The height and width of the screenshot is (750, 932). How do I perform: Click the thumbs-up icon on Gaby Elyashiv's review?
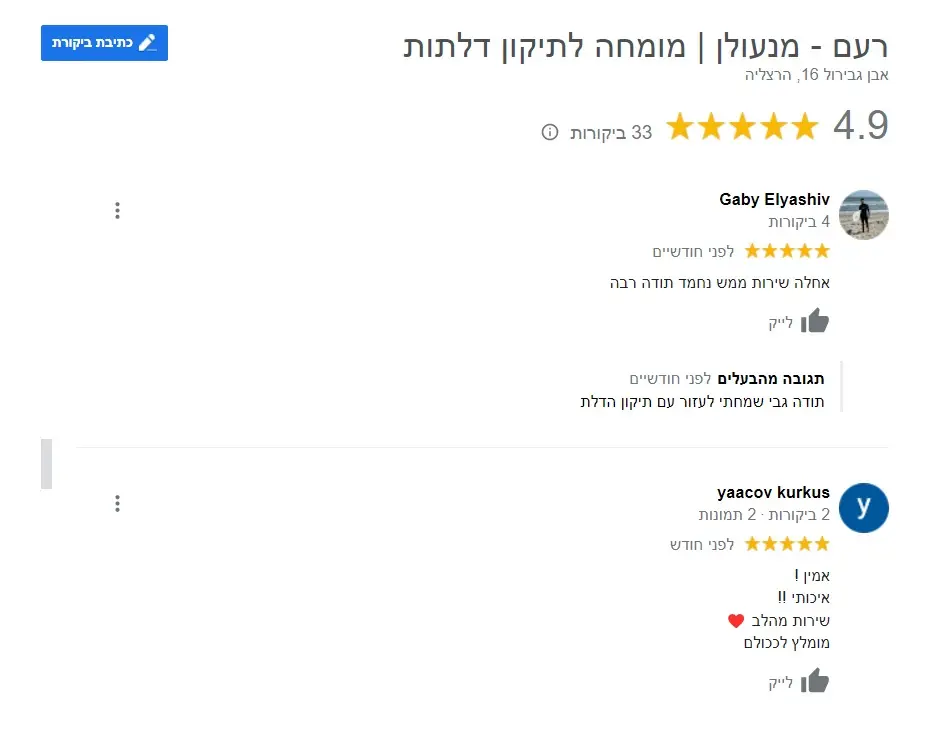click(x=815, y=320)
